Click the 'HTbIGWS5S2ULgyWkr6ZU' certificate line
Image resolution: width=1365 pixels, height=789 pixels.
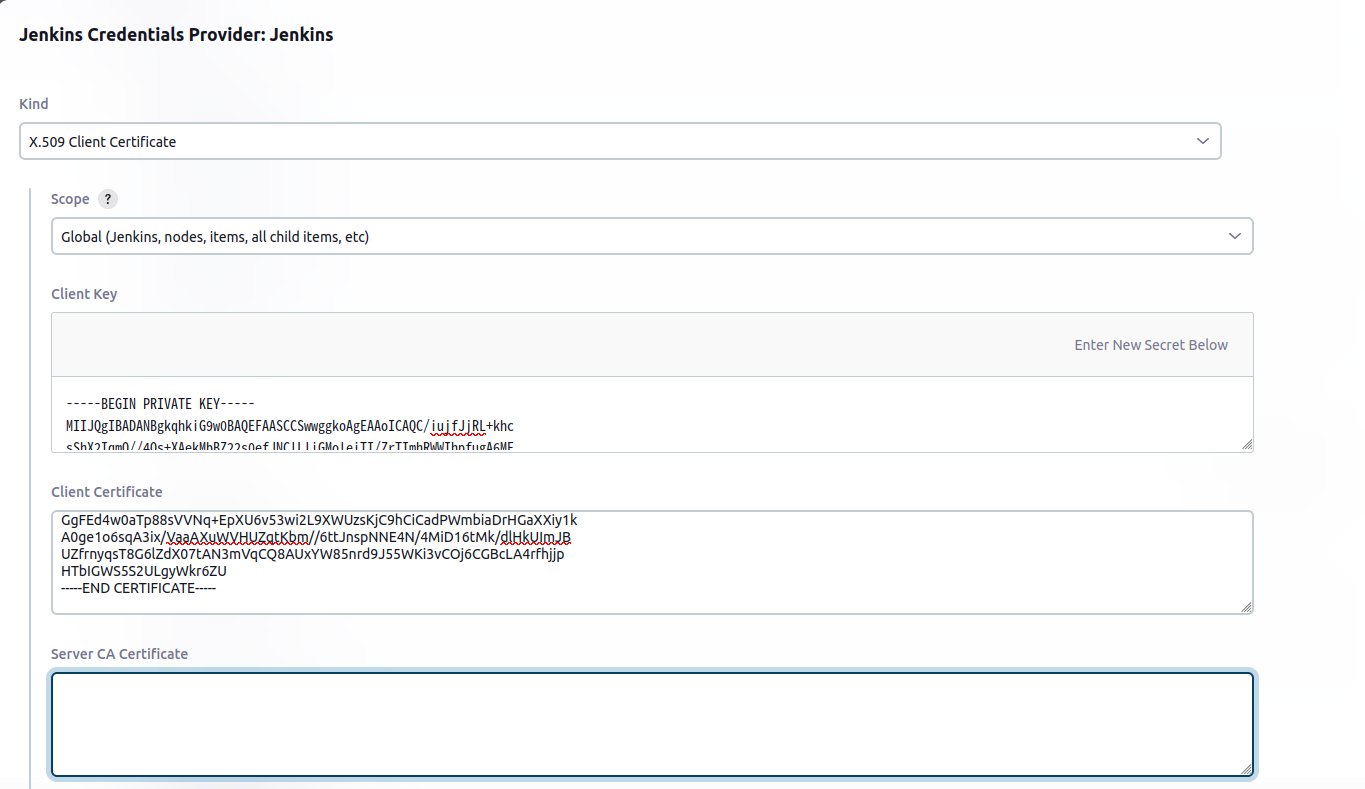(x=144, y=571)
